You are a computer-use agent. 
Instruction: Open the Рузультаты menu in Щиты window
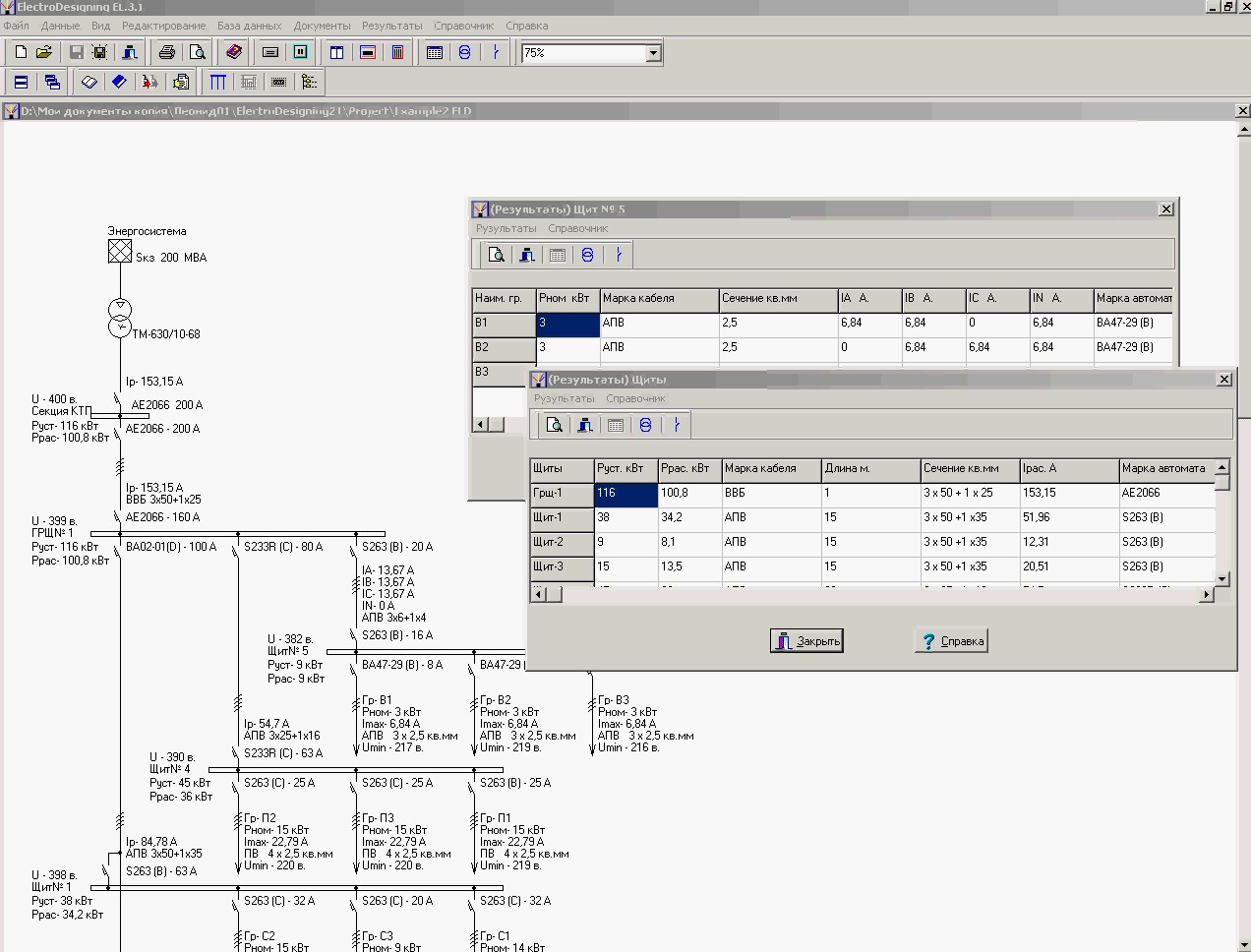564,398
